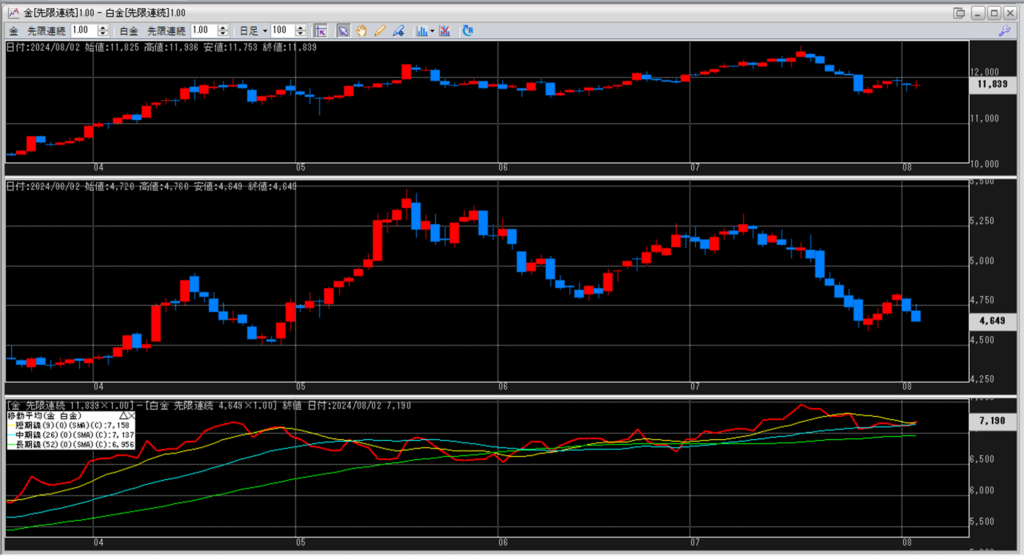Activate the hand pan tool
This screenshot has height=556, width=1024.
tap(361, 31)
